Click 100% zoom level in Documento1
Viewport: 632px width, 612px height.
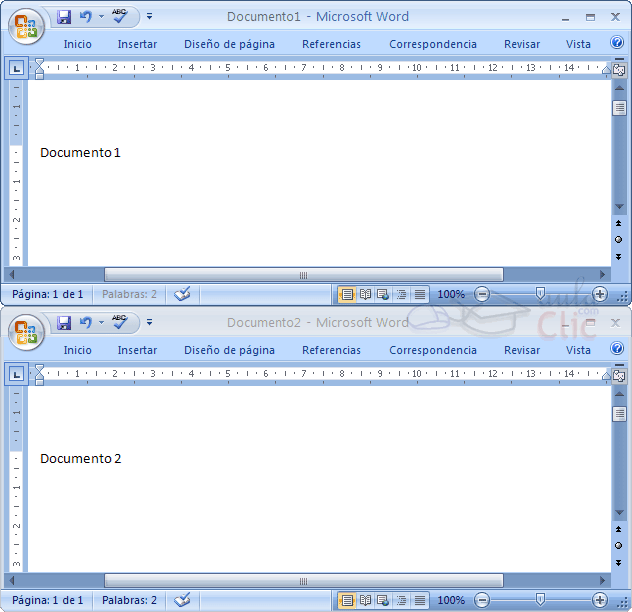click(451, 294)
